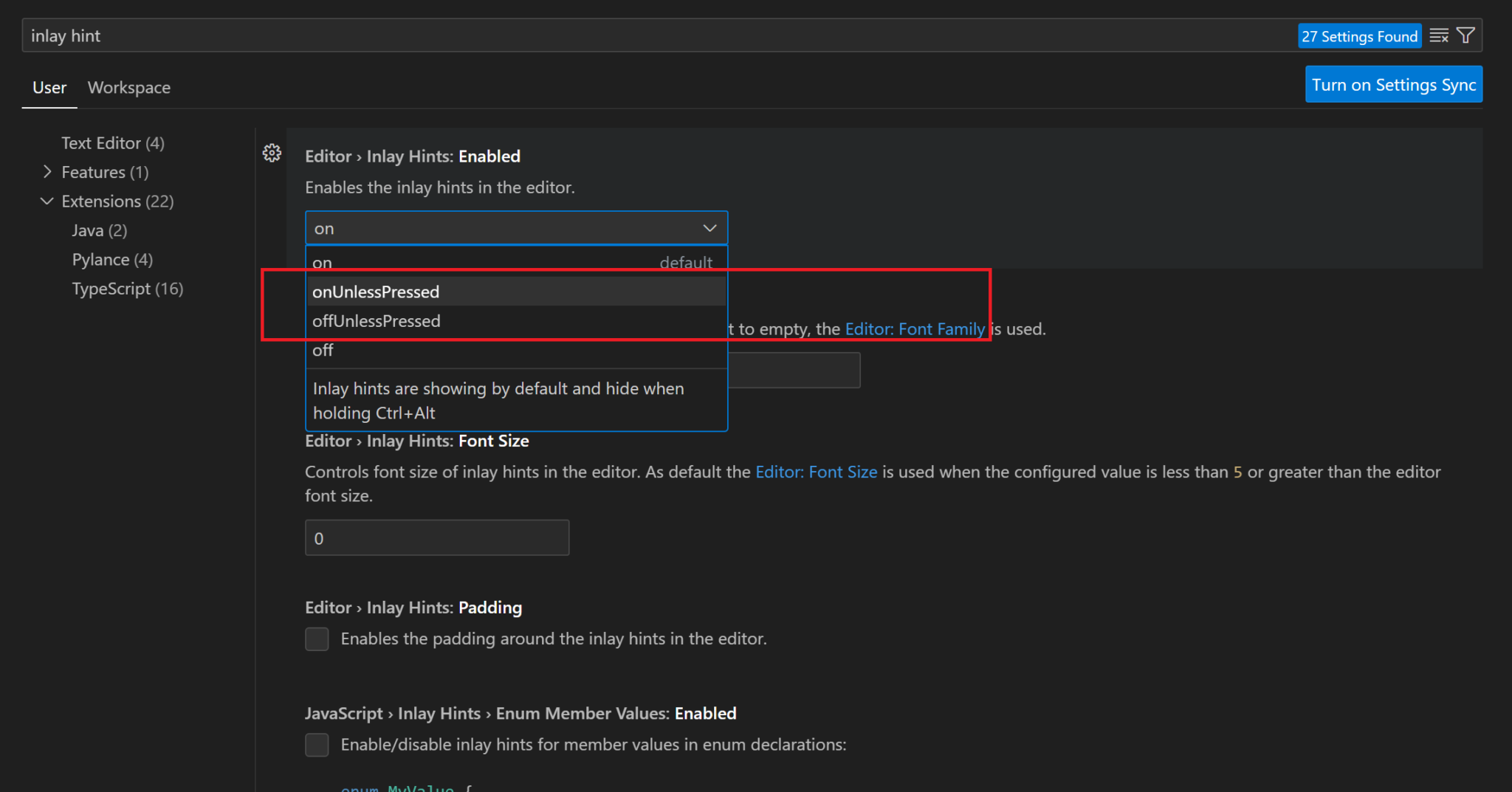Open the Editor: Font Family setting link
This screenshot has width=1512, height=792.
(x=915, y=329)
